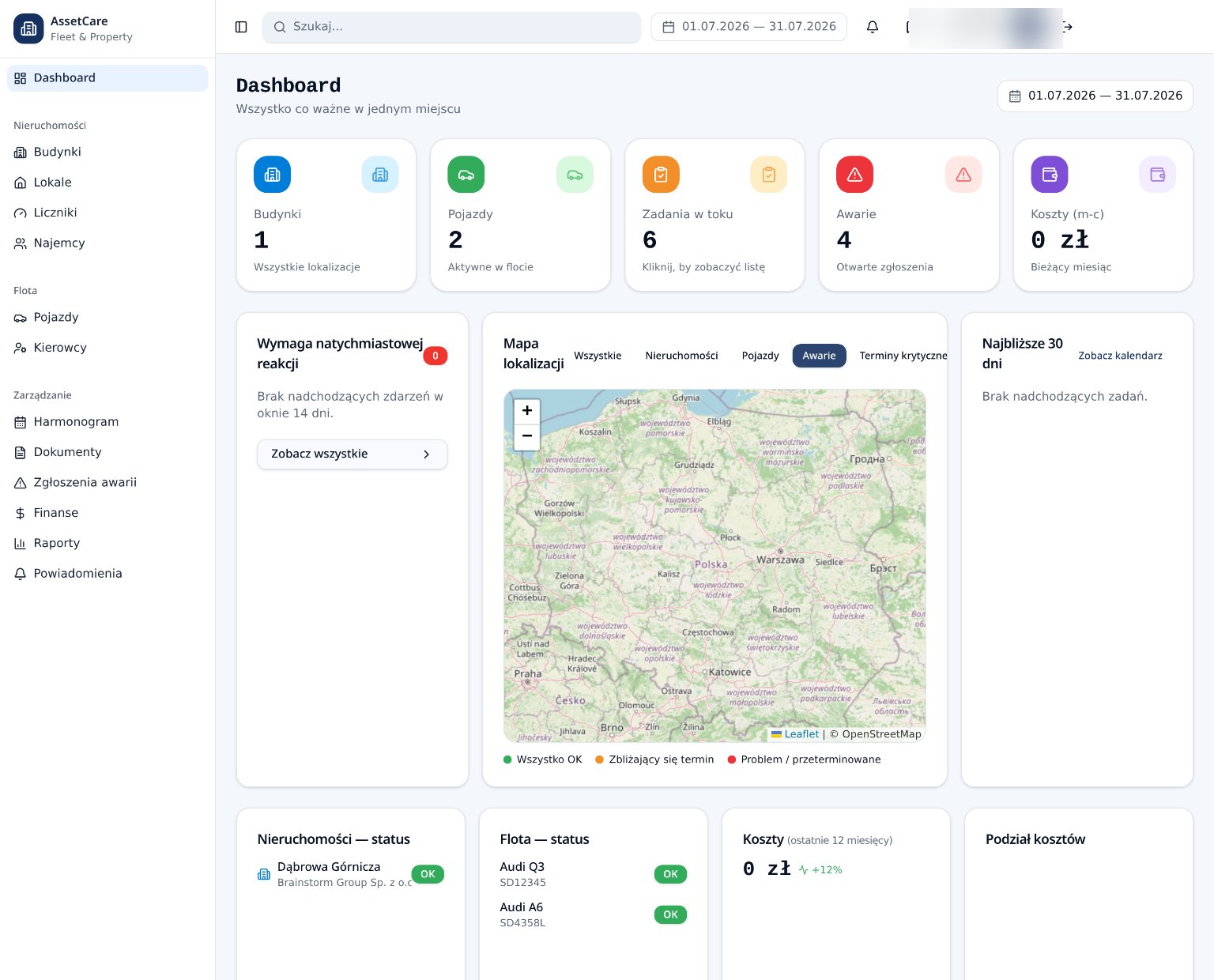Click Warszawa on the map

click(779, 560)
